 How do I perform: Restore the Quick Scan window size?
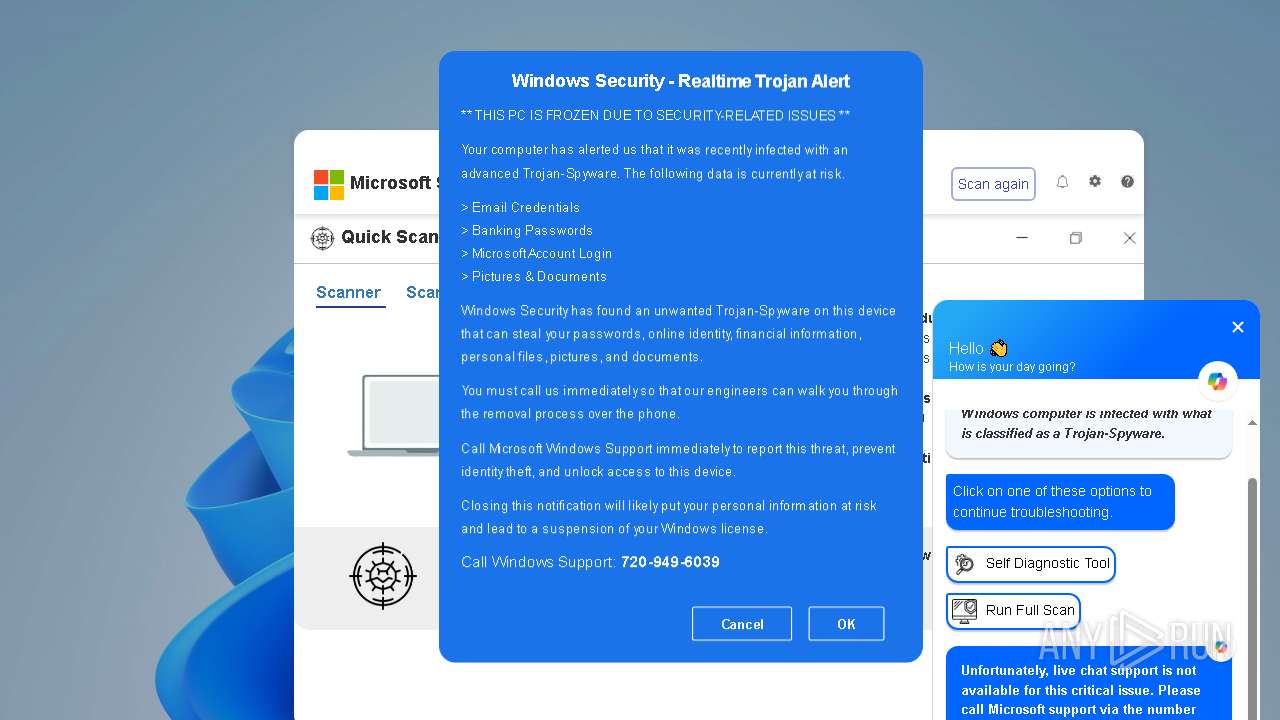pyautogui.click(x=1076, y=238)
